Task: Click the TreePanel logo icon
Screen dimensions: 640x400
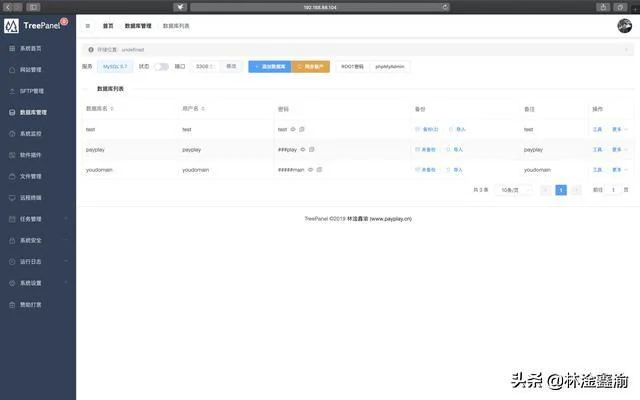Action: pyautogui.click(x=11, y=26)
